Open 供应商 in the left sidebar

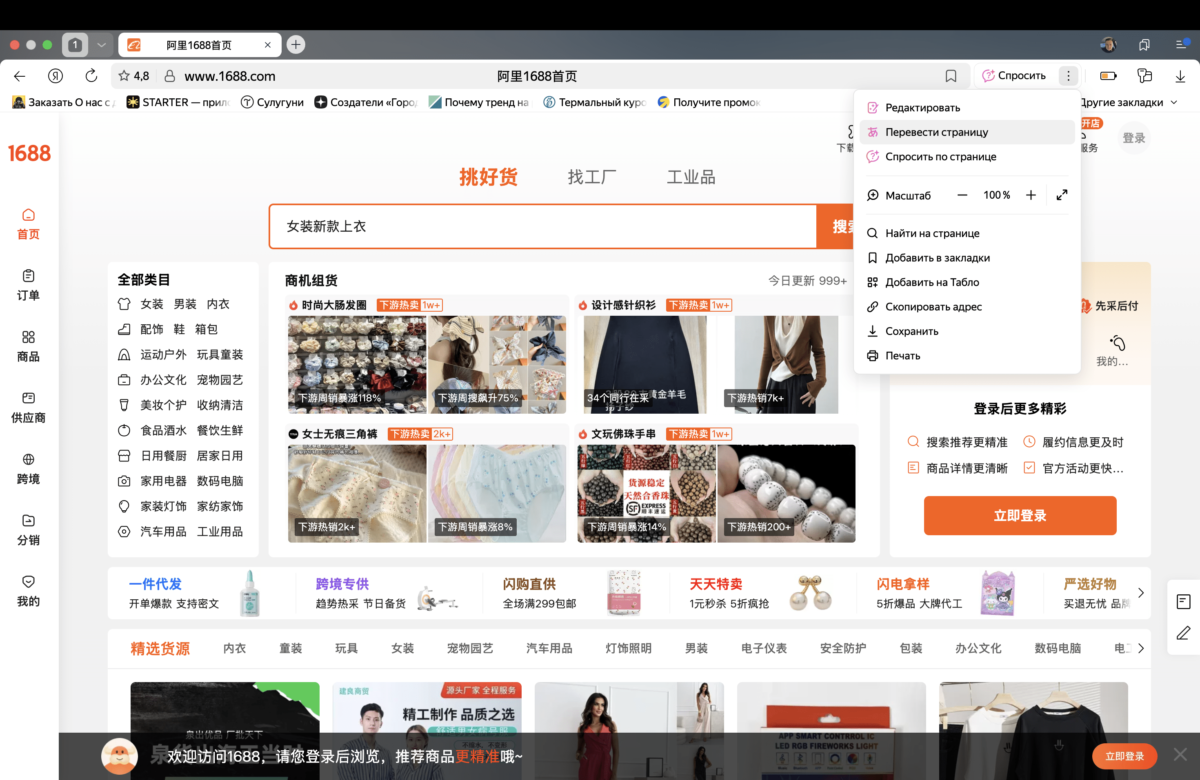[x=28, y=407]
